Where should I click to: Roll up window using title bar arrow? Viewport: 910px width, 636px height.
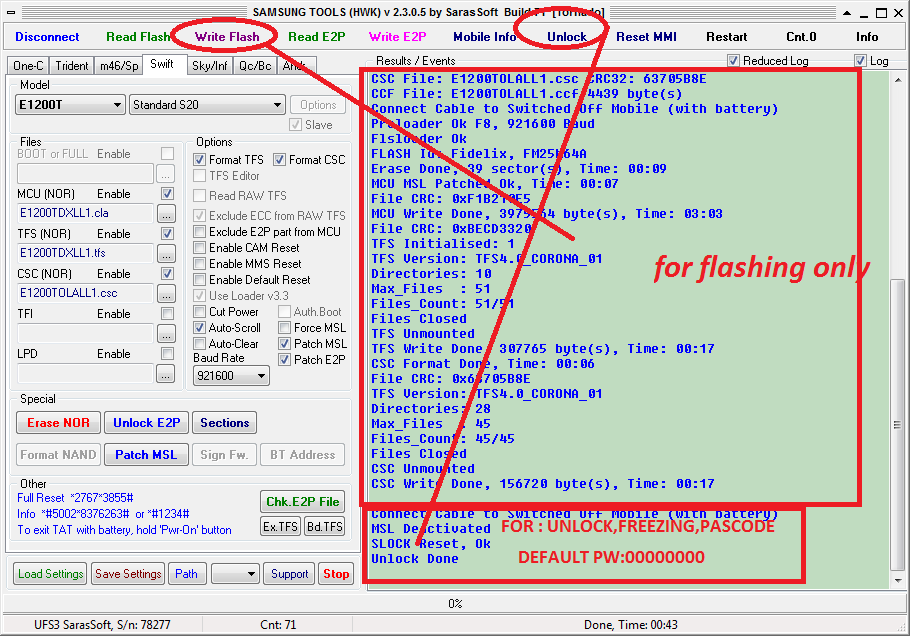coord(847,13)
